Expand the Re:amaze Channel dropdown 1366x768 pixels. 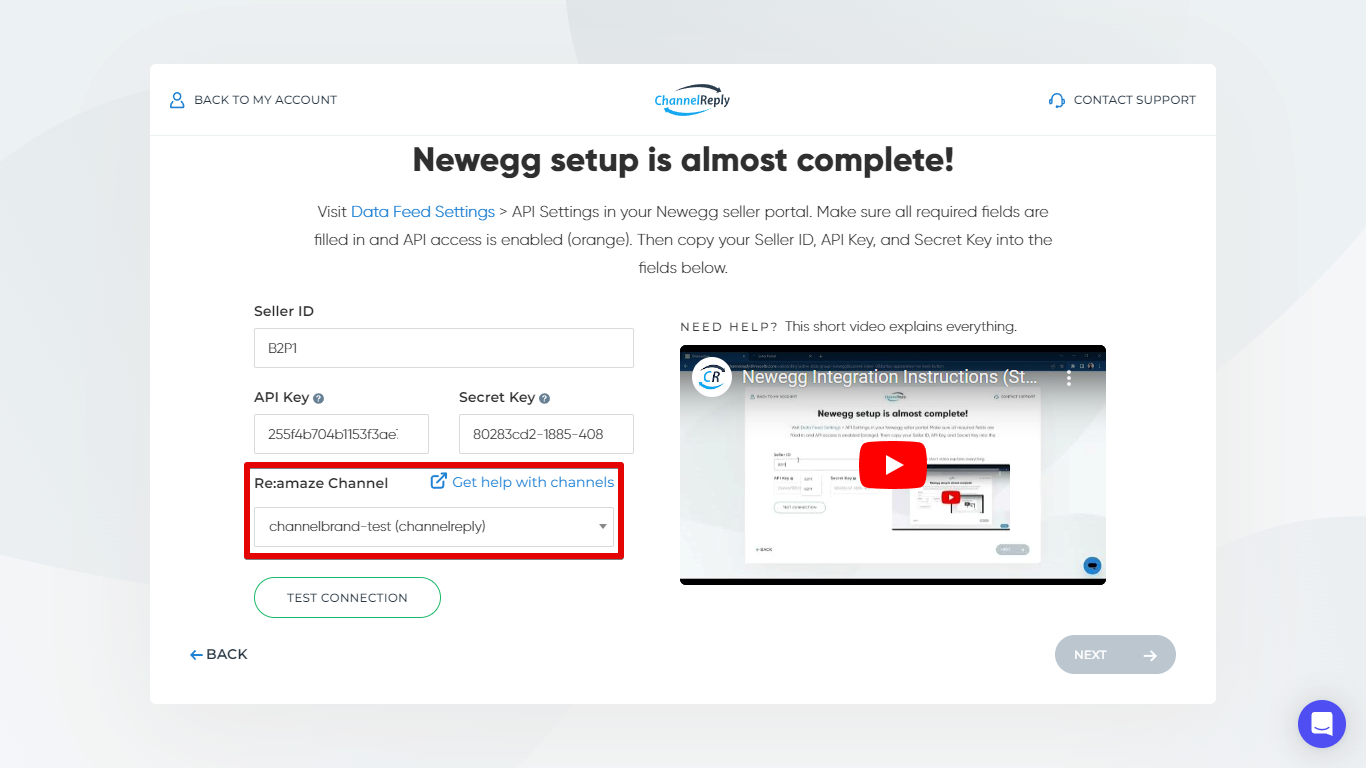434,527
